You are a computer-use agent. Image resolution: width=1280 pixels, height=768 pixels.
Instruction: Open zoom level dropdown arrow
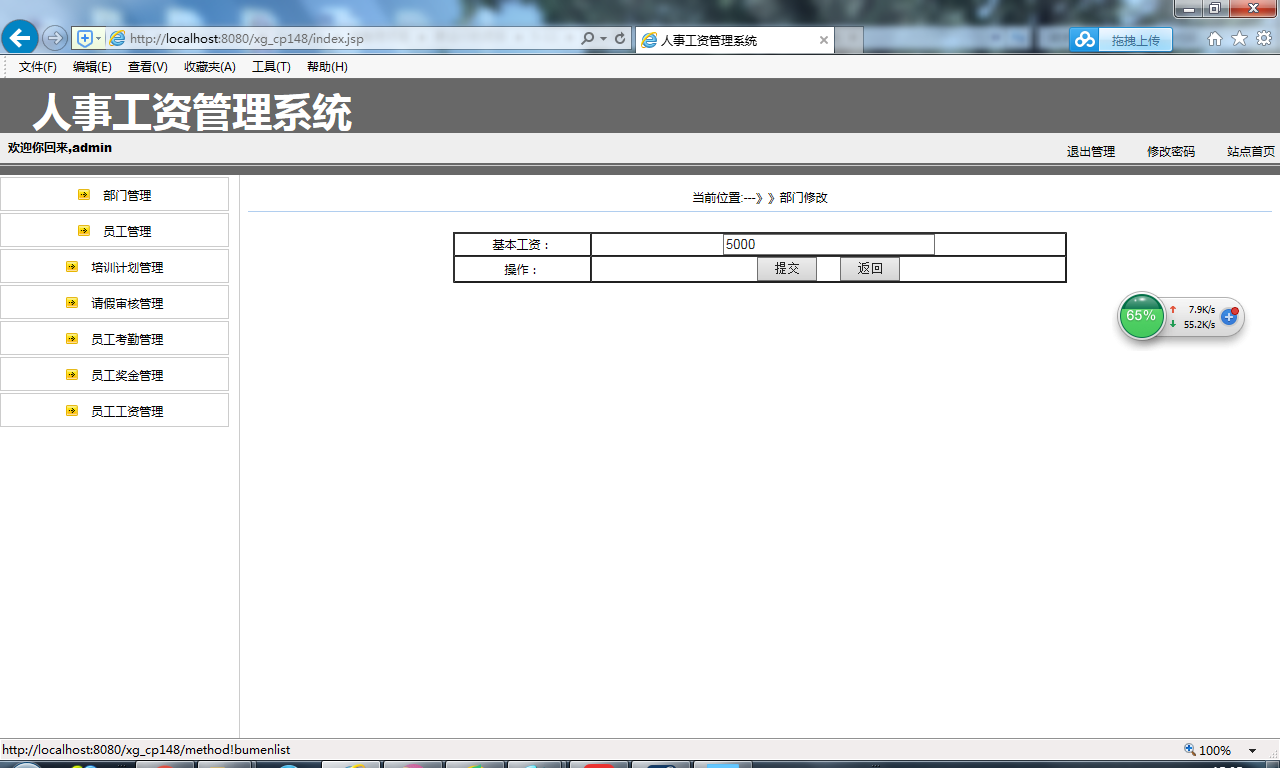click(1252, 751)
